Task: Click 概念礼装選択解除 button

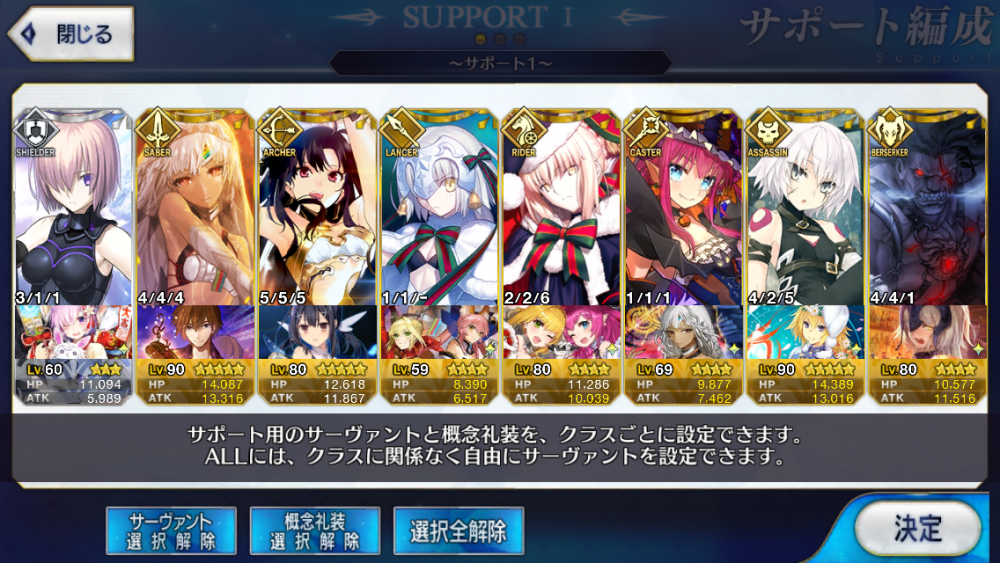Action: (x=315, y=531)
